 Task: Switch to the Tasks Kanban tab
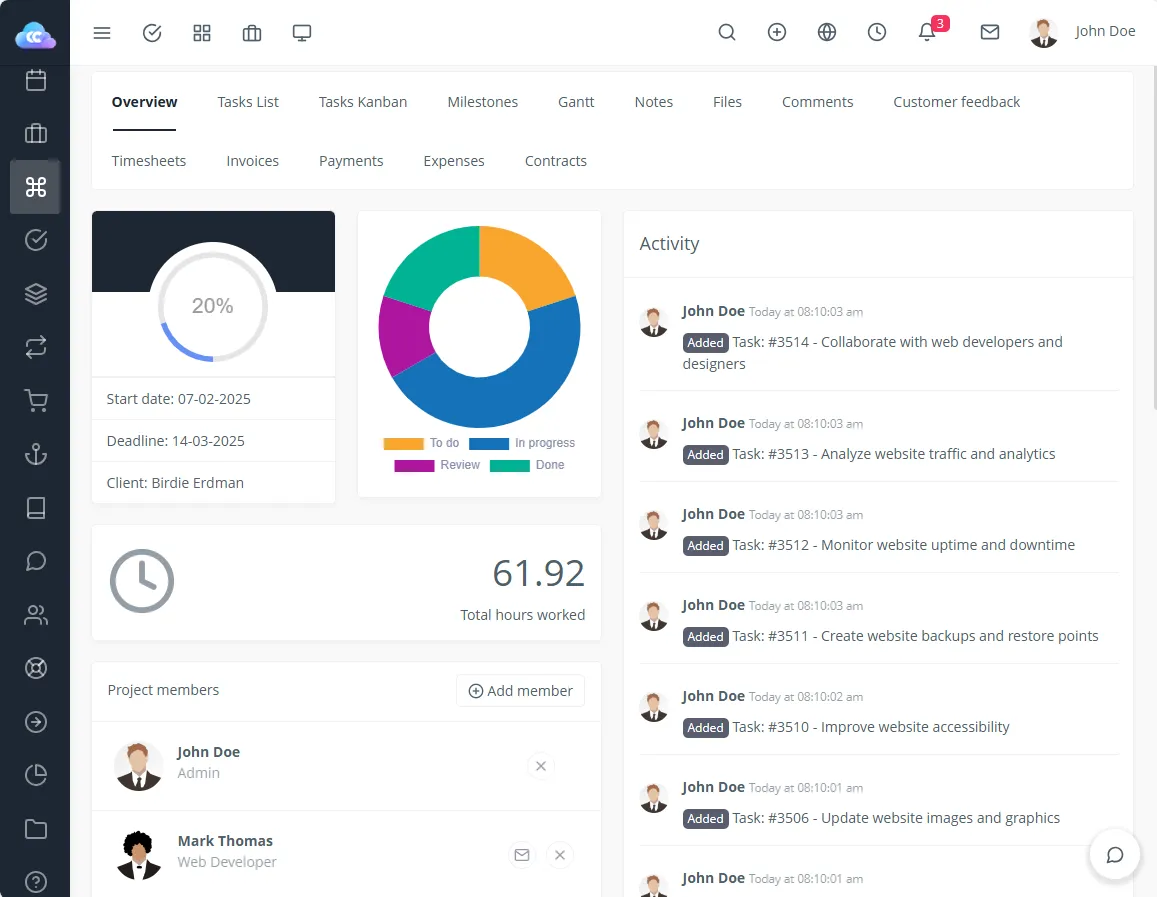[x=363, y=102]
